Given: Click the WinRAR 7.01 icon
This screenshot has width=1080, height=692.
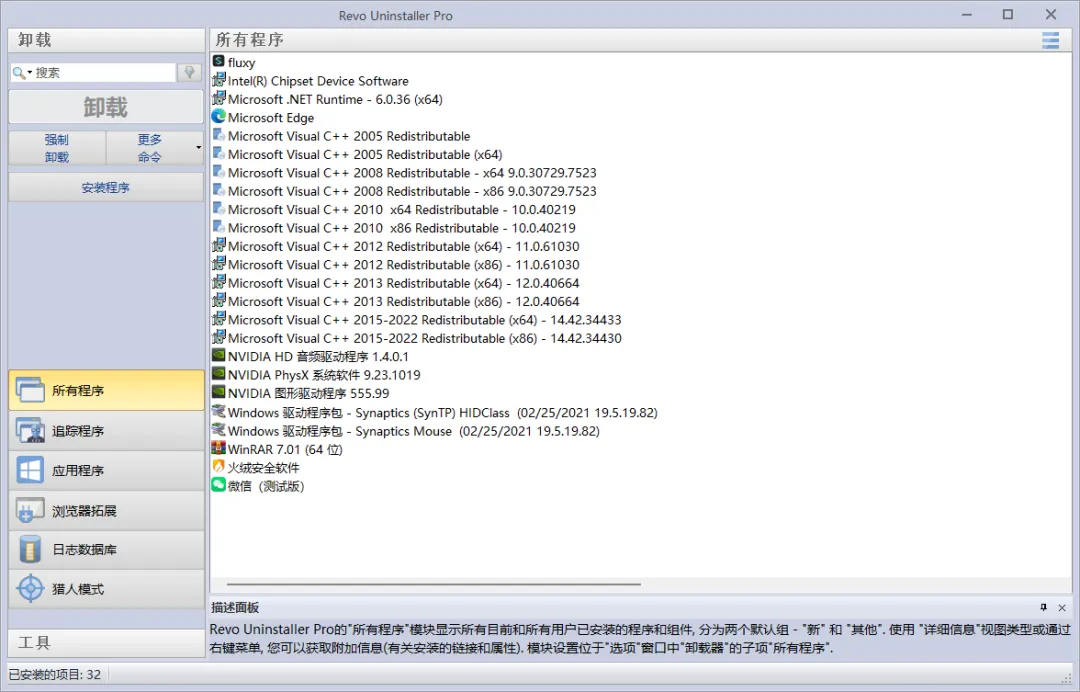Looking at the screenshot, I should click(218, 448).
